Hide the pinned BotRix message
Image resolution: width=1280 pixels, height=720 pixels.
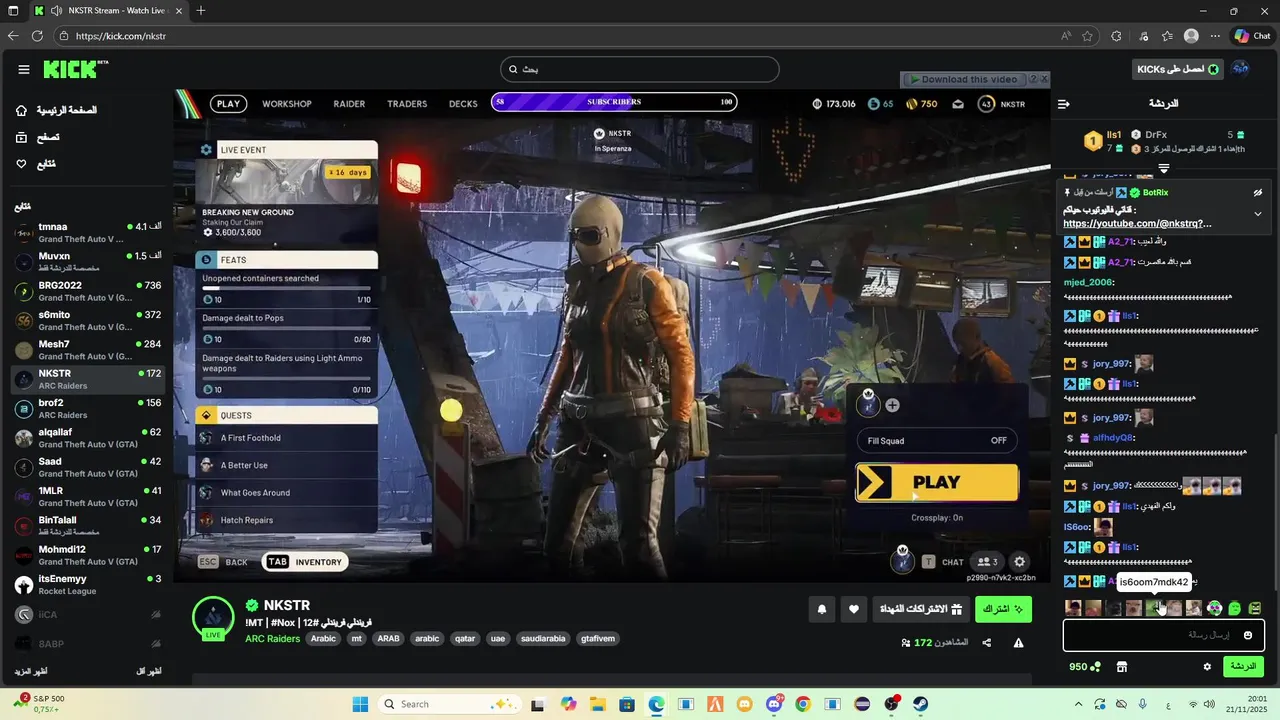coord(1257,192)
